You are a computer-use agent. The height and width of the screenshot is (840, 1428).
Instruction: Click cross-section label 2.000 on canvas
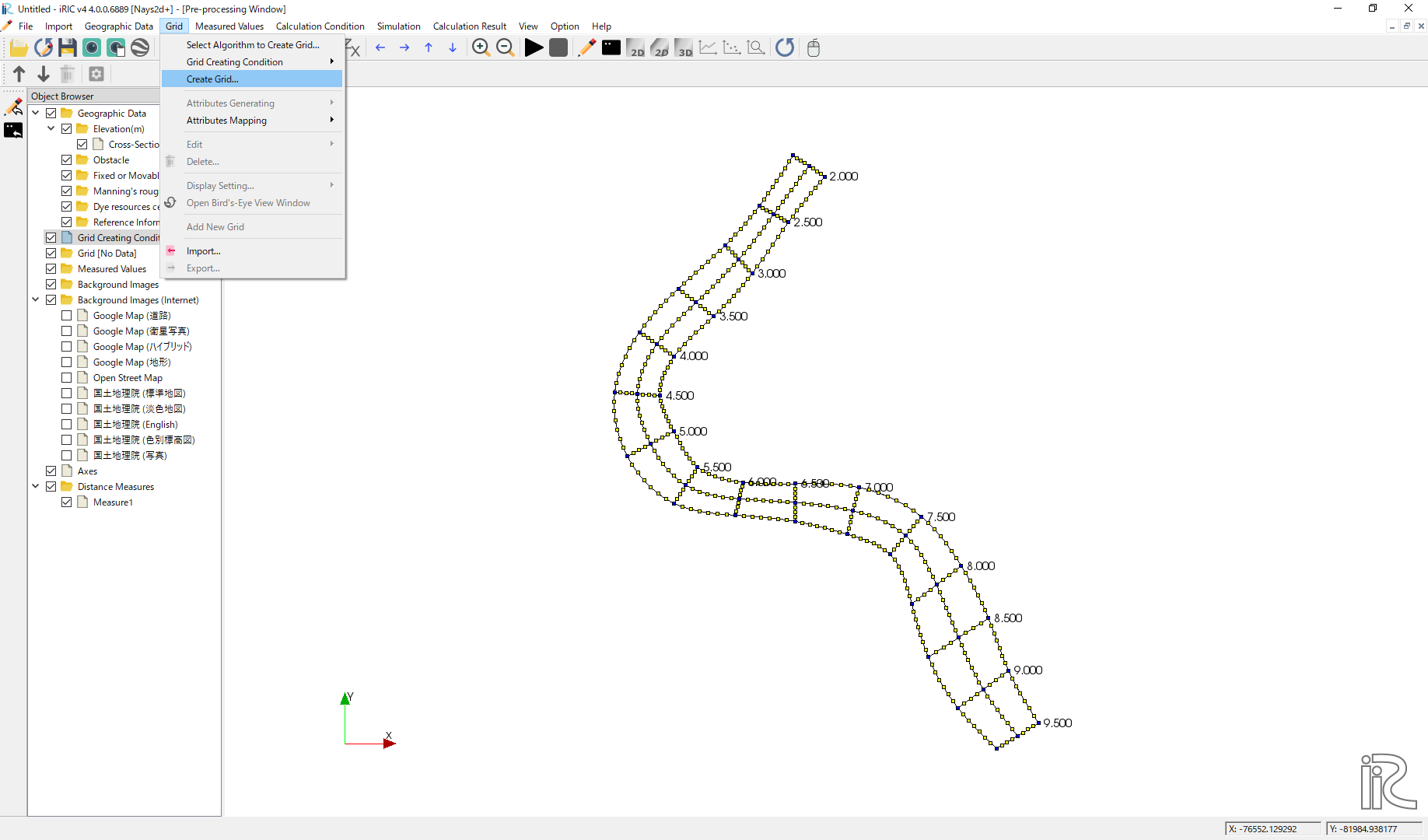(844, 177)
